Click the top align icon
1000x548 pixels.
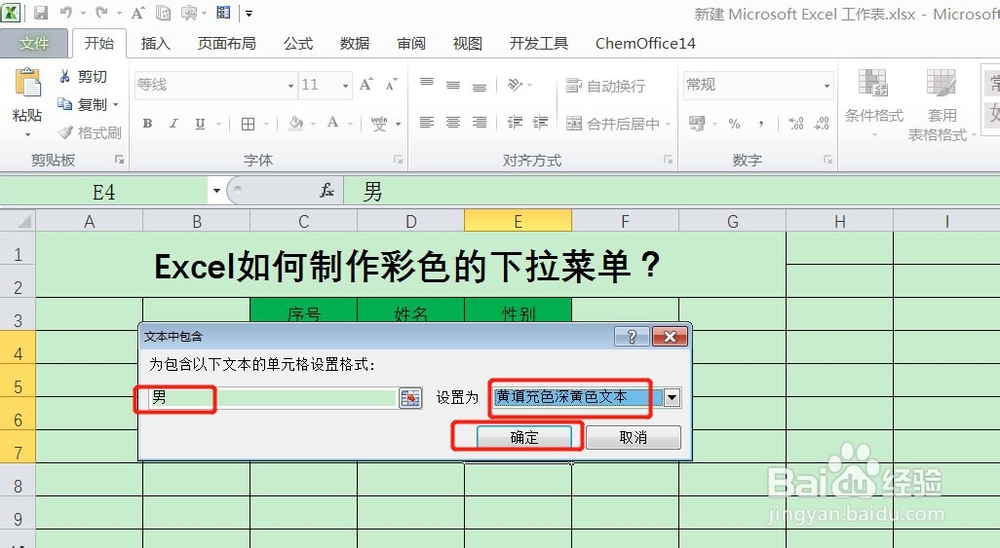pos(427,84)
